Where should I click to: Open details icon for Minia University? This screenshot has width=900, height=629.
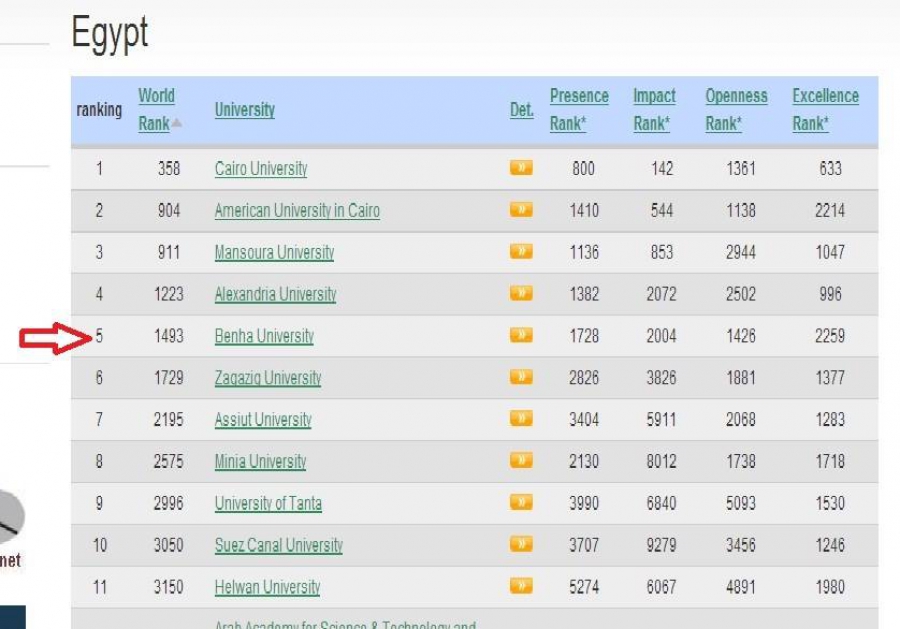tap(521, 461)
